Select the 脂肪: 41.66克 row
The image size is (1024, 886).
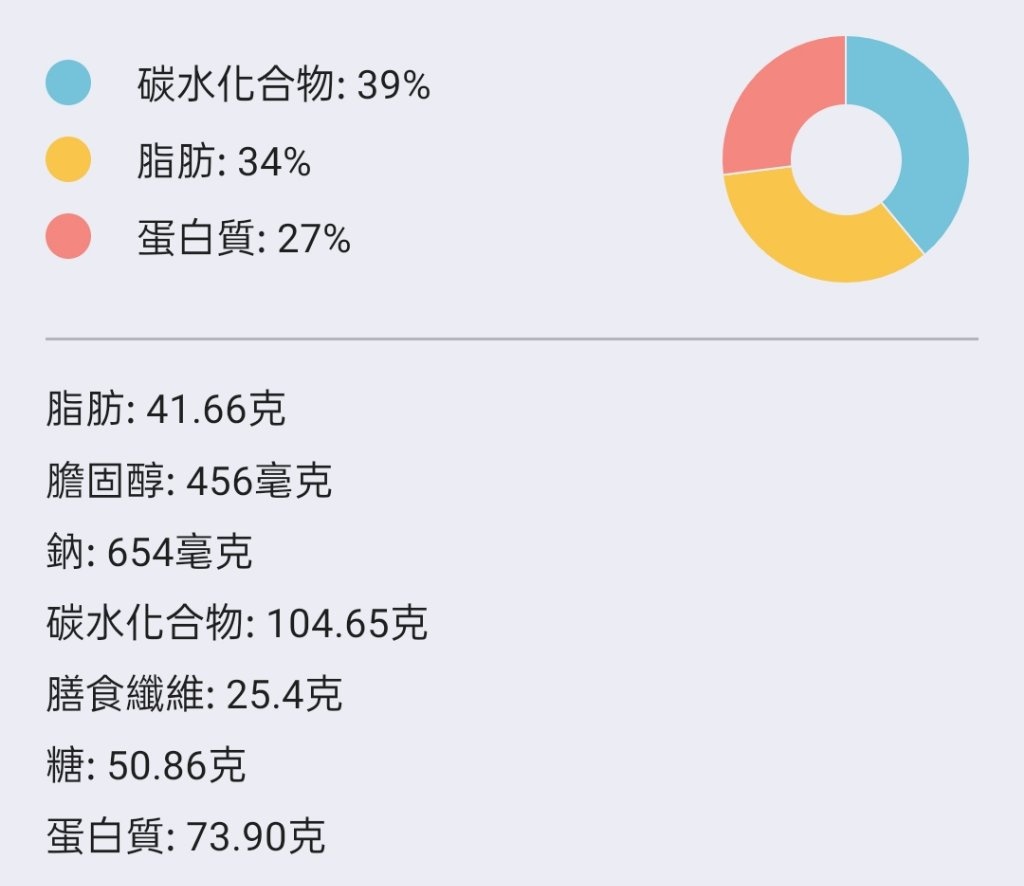tap(166, 409)
